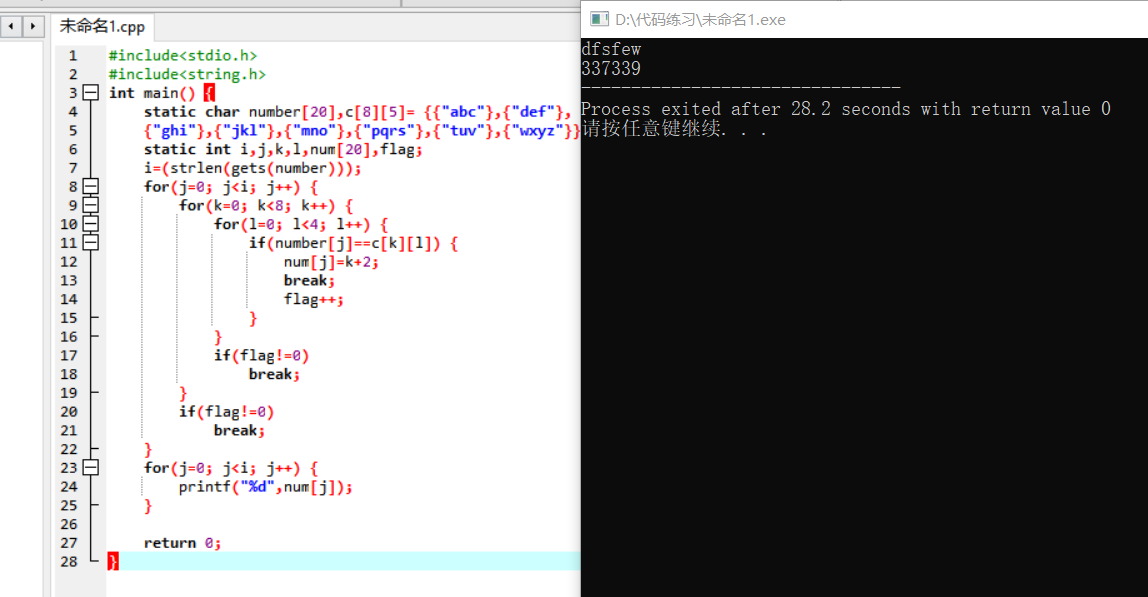The image size is (1148, 597).
Task: Click the console input line dfsfew
Action: [611, 50]
